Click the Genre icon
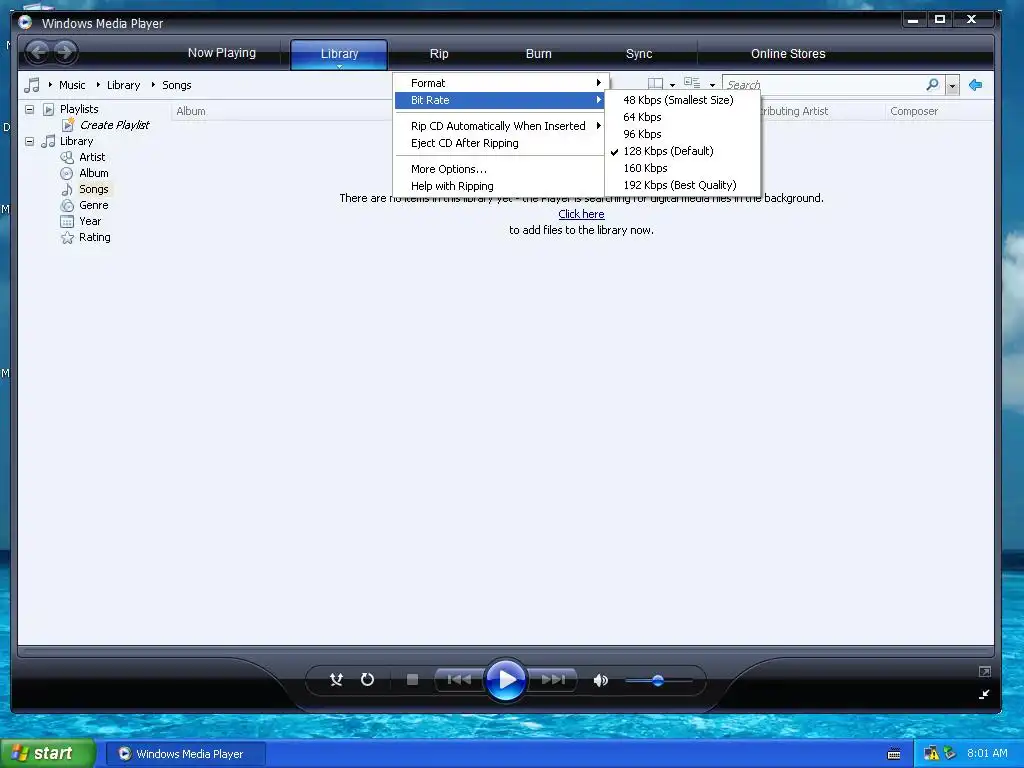The image size is (1024, 768). (x=67, y=205)
